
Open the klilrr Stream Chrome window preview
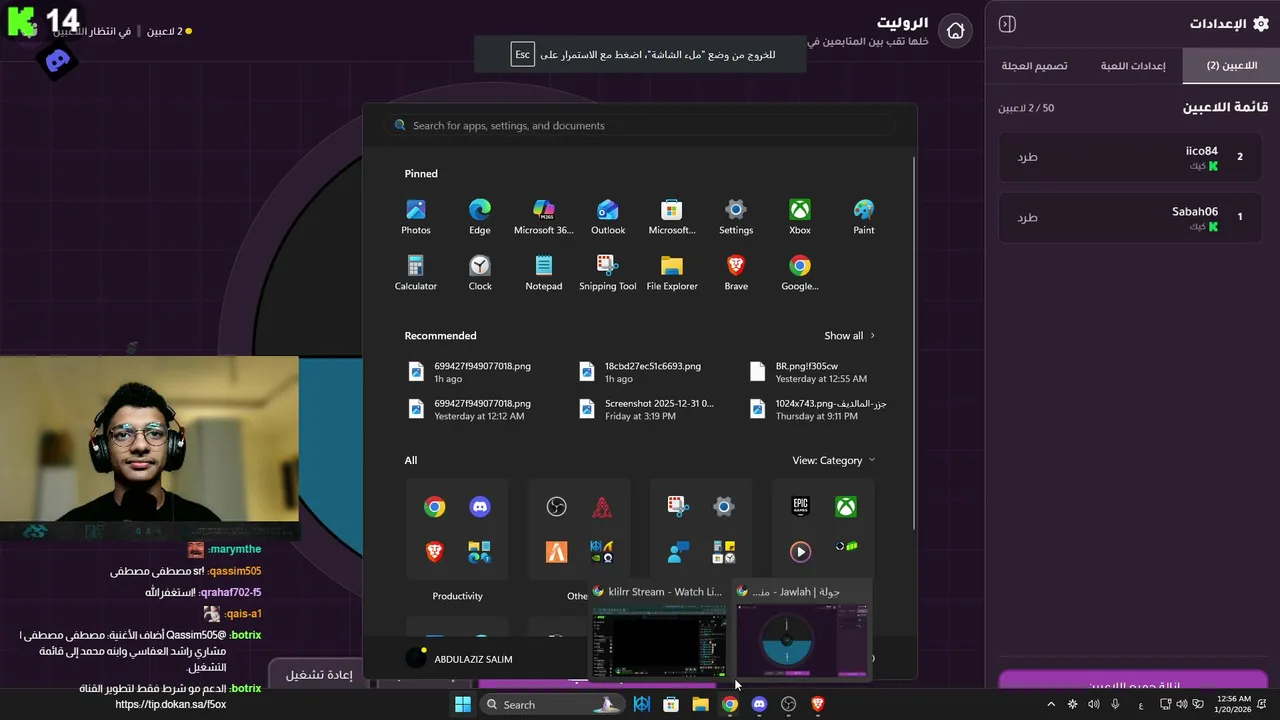tap(659, 630)
